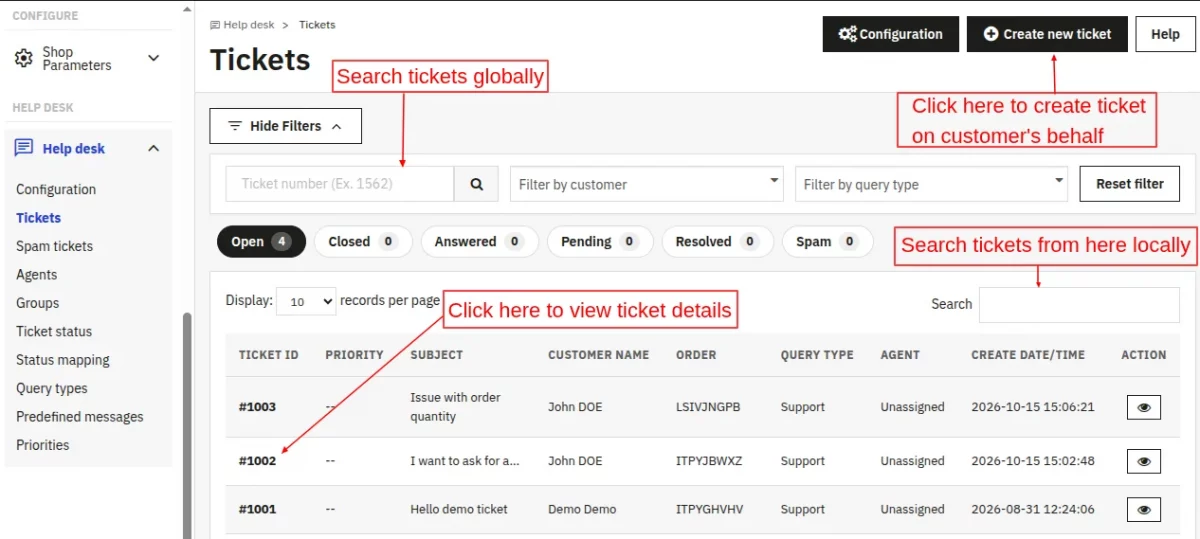
Task: Click the Help button
Action: coord(1165,34)
